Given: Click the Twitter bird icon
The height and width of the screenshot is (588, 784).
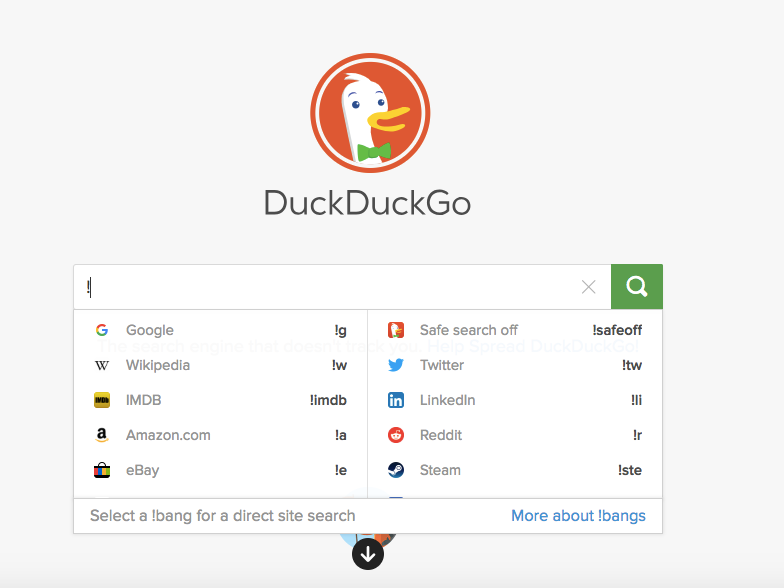Looking at the screenshot, I should [396, 366].
